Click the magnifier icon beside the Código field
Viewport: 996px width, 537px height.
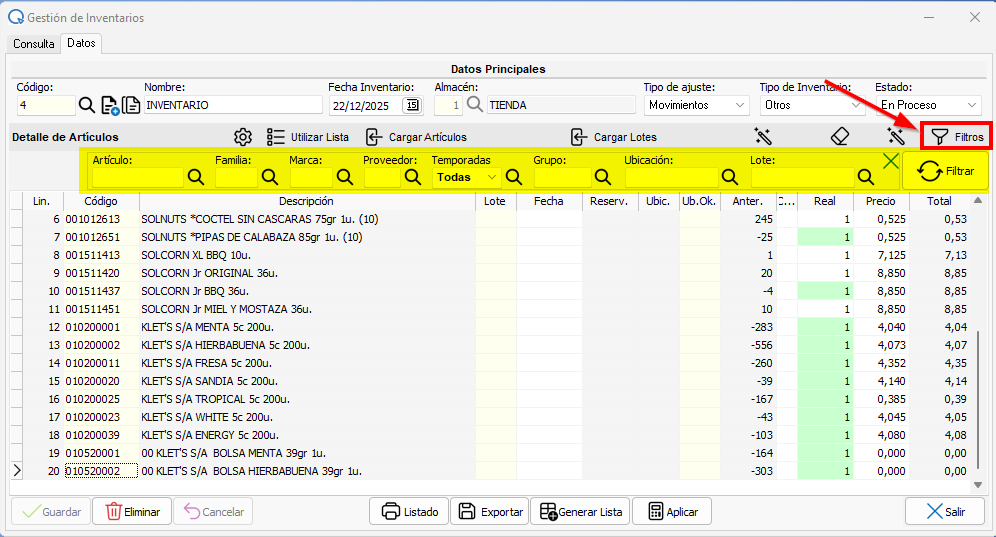click(x=86, y=105)
